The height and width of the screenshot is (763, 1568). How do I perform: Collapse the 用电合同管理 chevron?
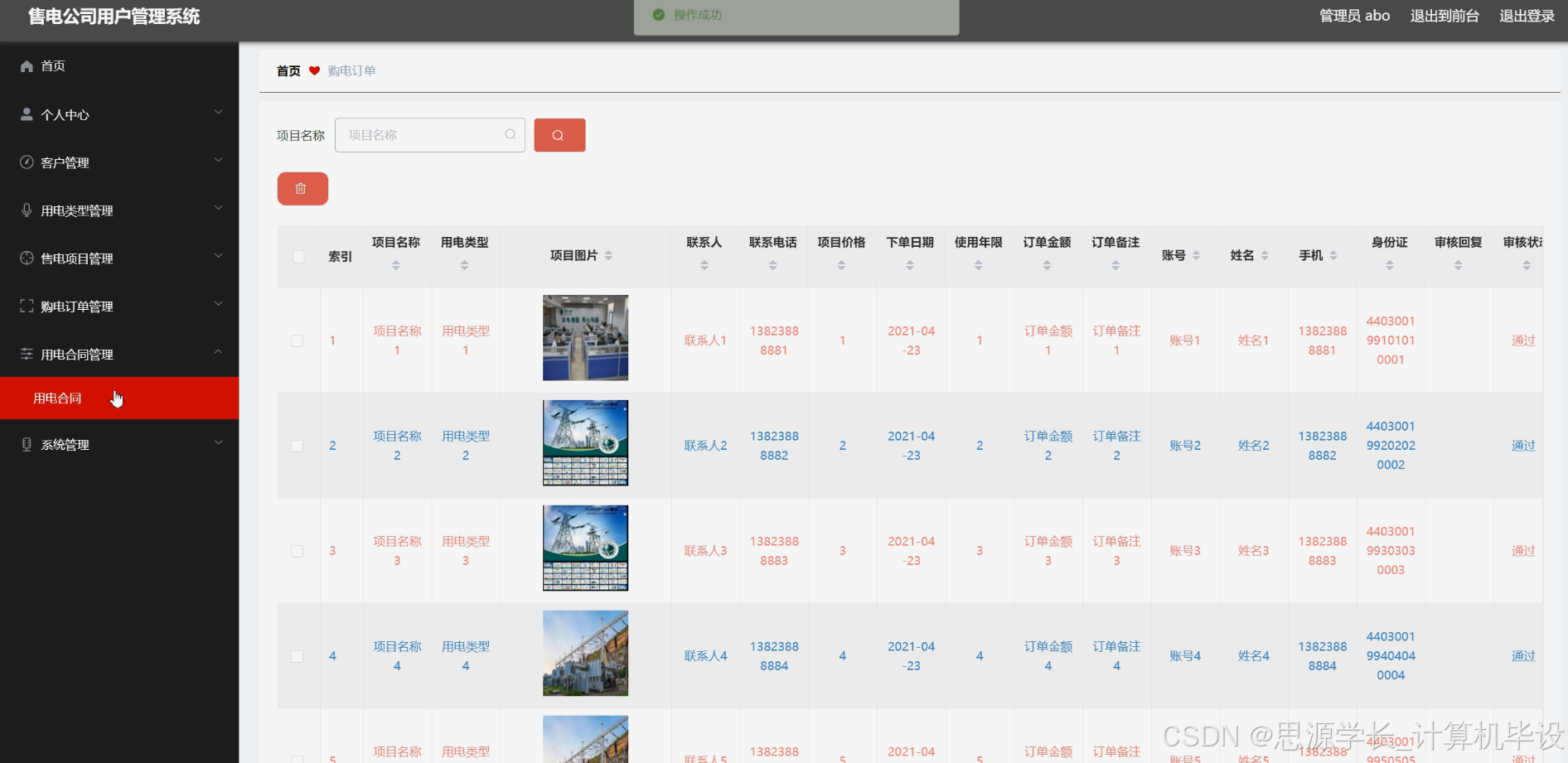pos(218,352)
